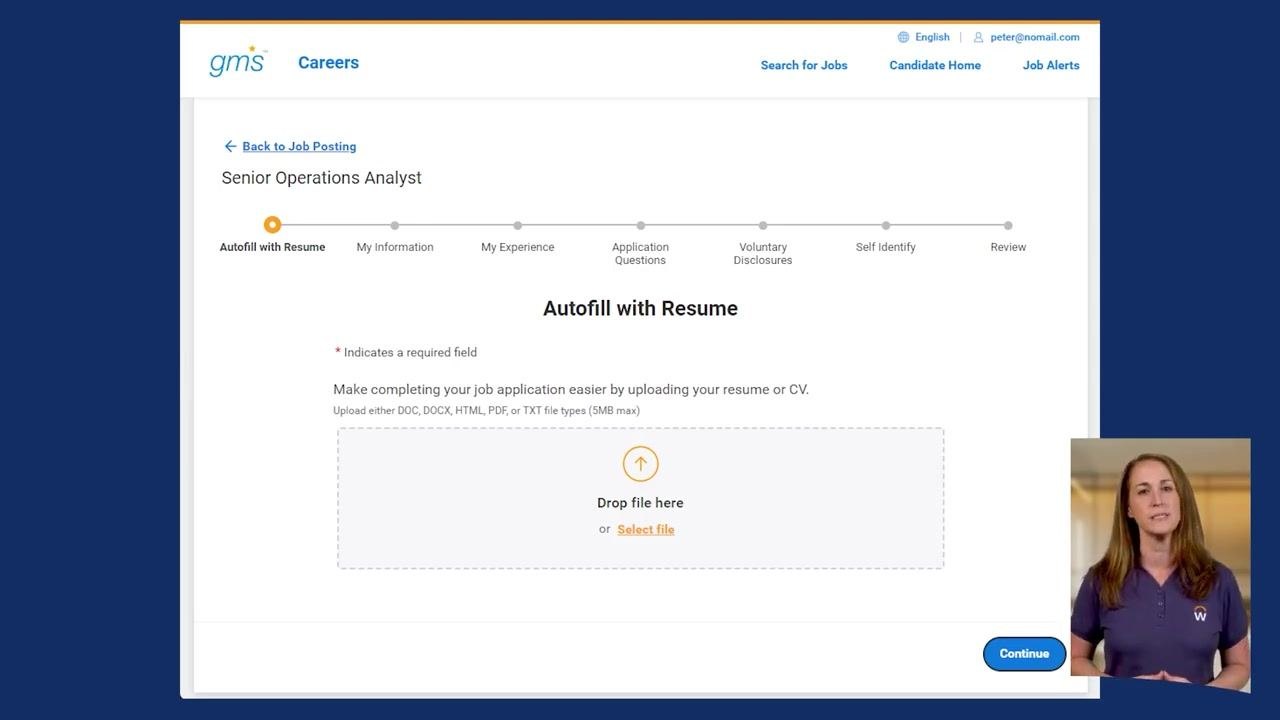
Task: Jump to the Self Identify step
Action: click(886, 236)
